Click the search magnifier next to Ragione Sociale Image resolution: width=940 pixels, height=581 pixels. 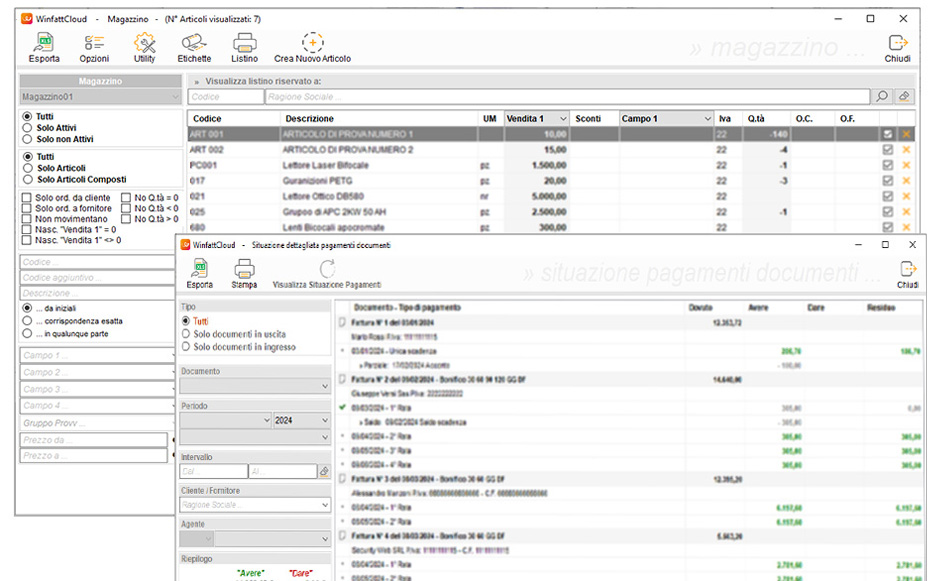pyautogui.click(x=882, y=97)
